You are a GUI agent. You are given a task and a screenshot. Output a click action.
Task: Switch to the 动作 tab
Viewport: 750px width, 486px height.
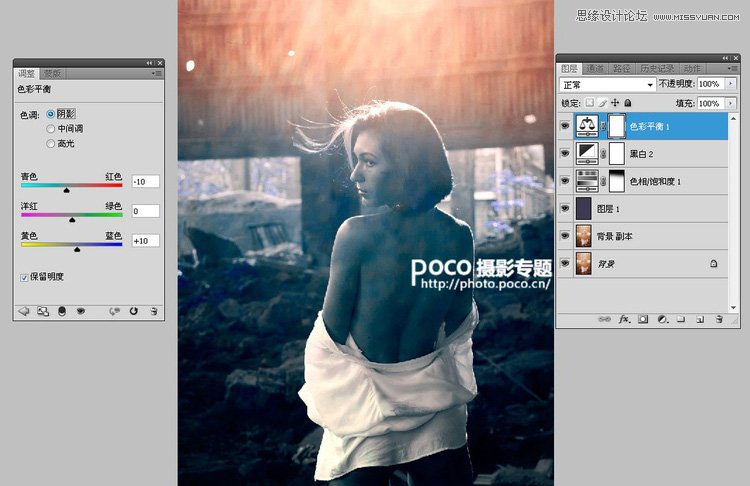click(692, 69)
